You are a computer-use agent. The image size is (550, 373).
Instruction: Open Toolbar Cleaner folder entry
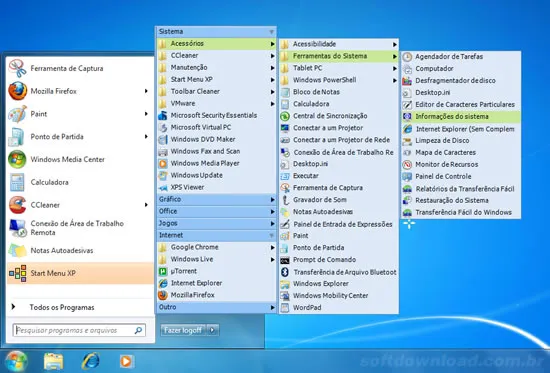click(x=216, y=92)
